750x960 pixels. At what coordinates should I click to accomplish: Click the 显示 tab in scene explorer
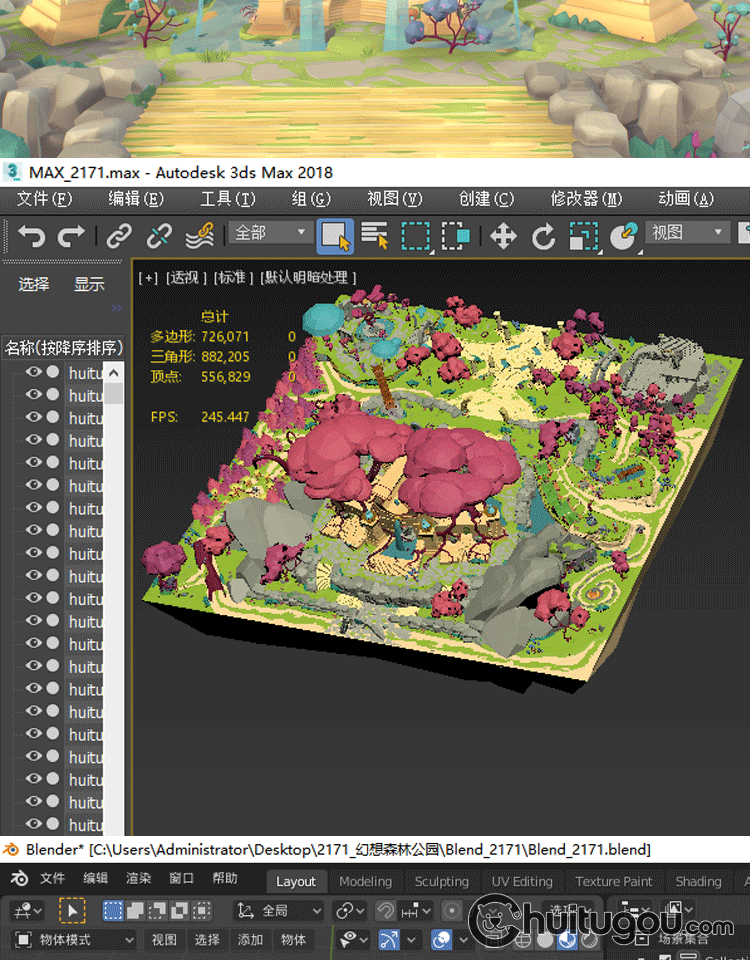click(x=89, y=284)
